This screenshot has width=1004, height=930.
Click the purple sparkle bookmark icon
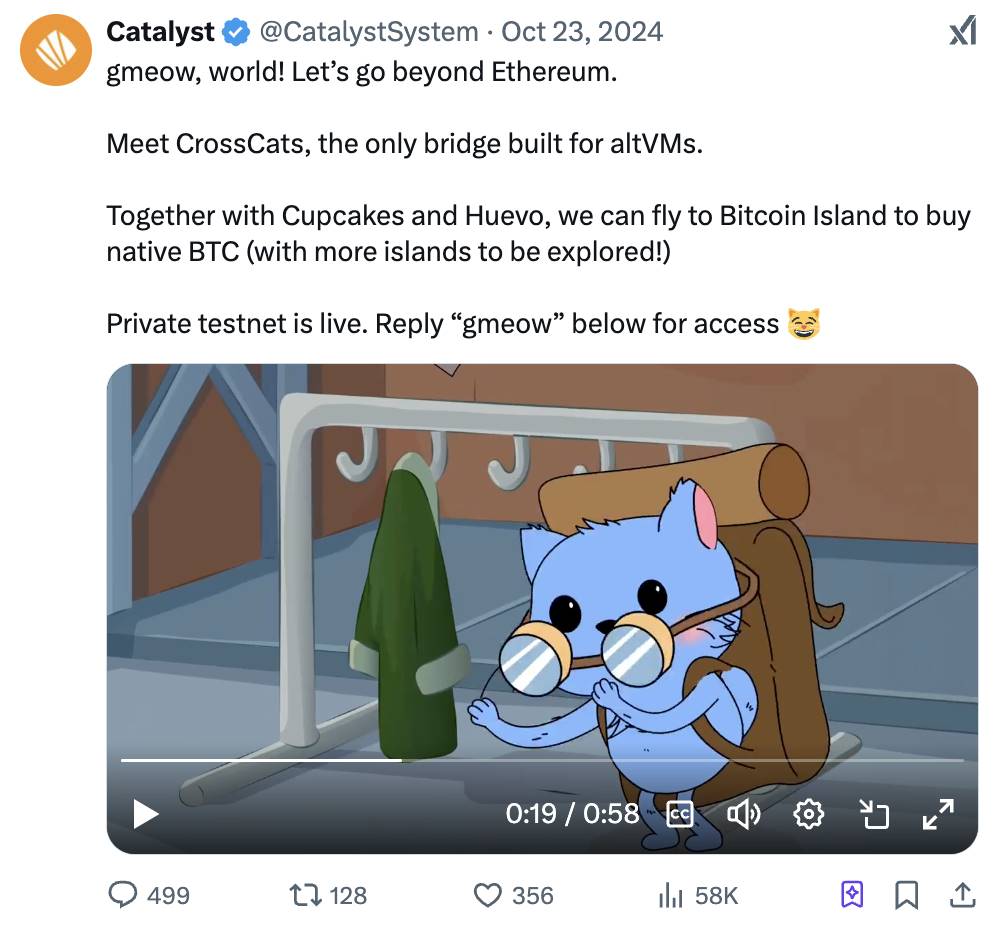click(851, 895)
